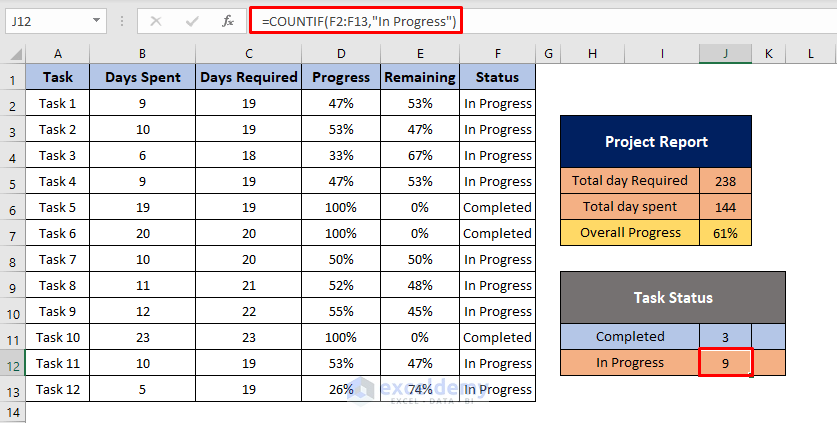
Task: Select column K header
Action: point(768,53)
